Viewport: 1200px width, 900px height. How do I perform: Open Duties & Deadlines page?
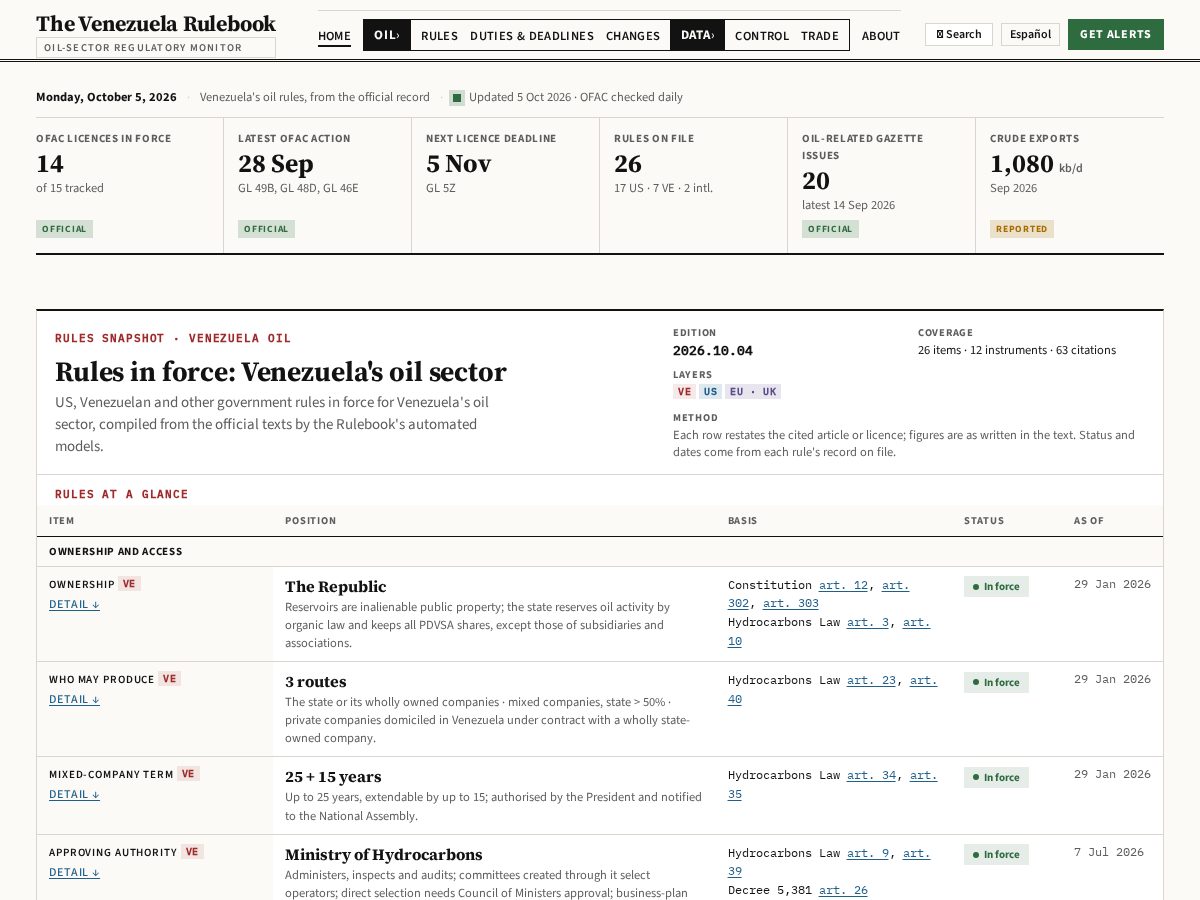[x=532, y=36]
